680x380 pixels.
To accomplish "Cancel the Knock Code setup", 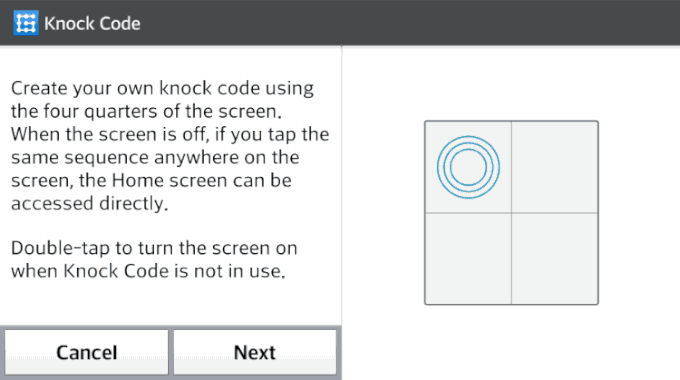I will 87,352.
